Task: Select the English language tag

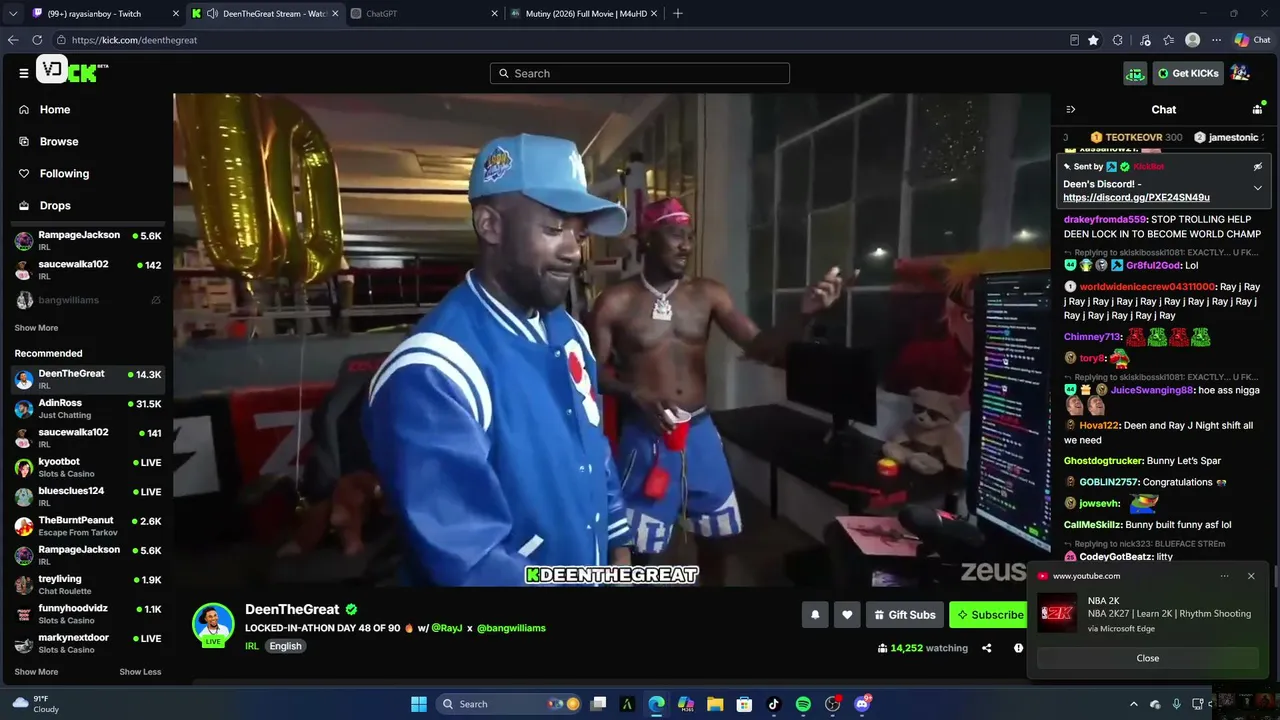Action: [x=285, y=646]
